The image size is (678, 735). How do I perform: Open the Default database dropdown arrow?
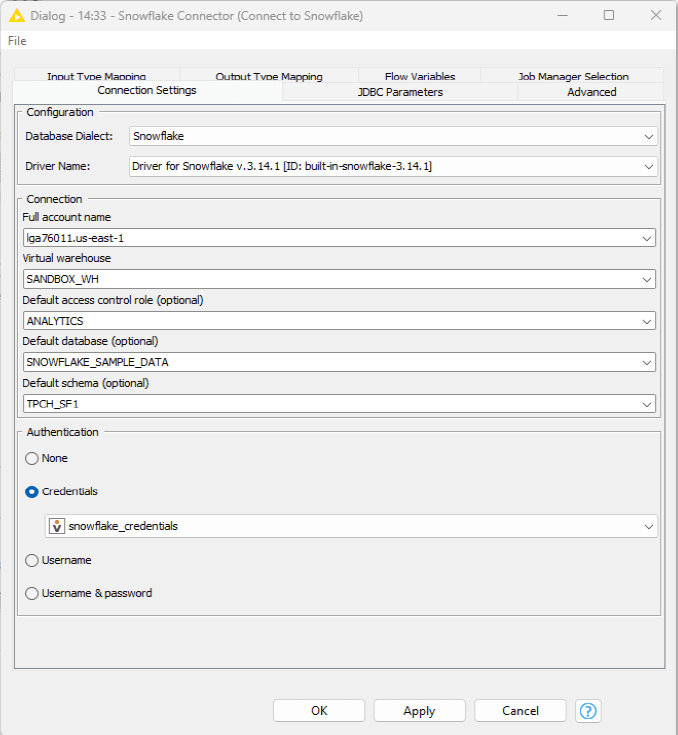pyautogui.click(x=647, y=362)
